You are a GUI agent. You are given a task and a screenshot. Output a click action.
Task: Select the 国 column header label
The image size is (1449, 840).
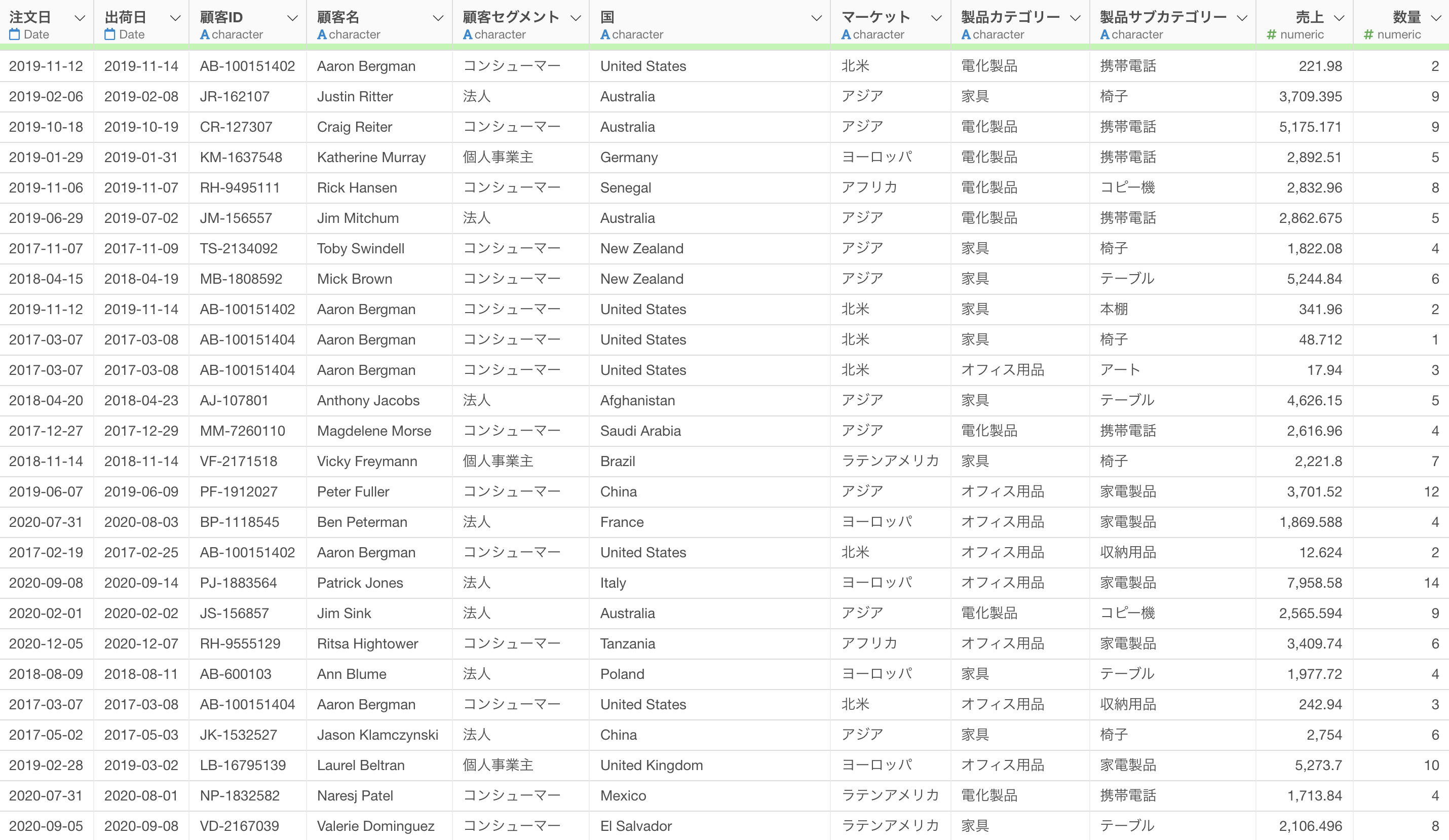(x=607, y=17)
